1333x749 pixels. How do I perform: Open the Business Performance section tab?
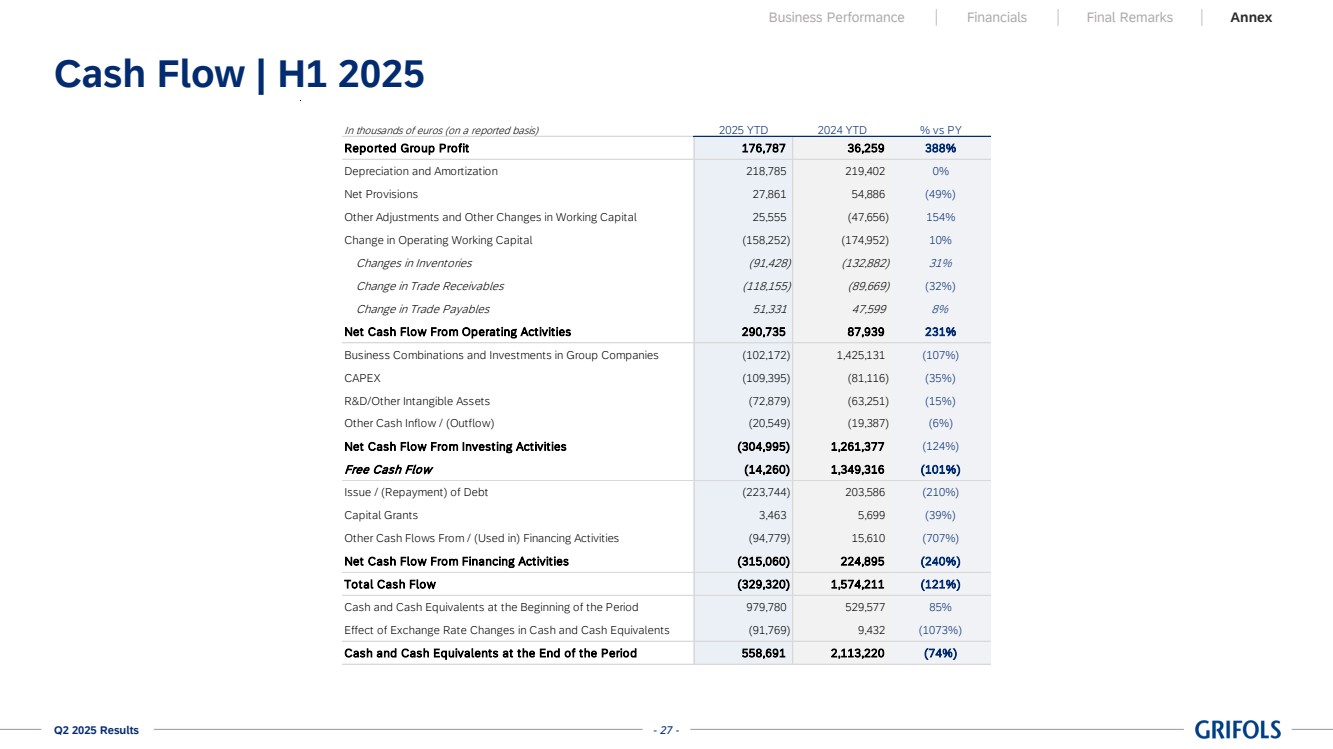point(836,17)
